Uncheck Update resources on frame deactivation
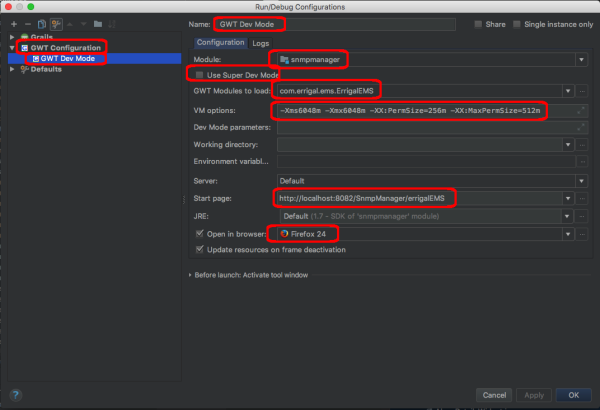The width and height of the screenshot is (600, 410). (200, 249)
